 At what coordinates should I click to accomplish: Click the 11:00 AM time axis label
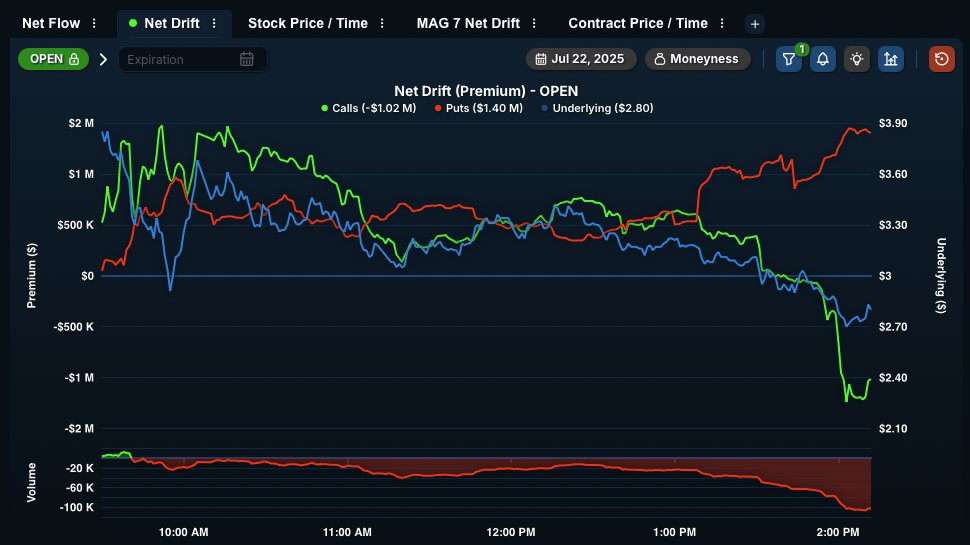(347, 532)
